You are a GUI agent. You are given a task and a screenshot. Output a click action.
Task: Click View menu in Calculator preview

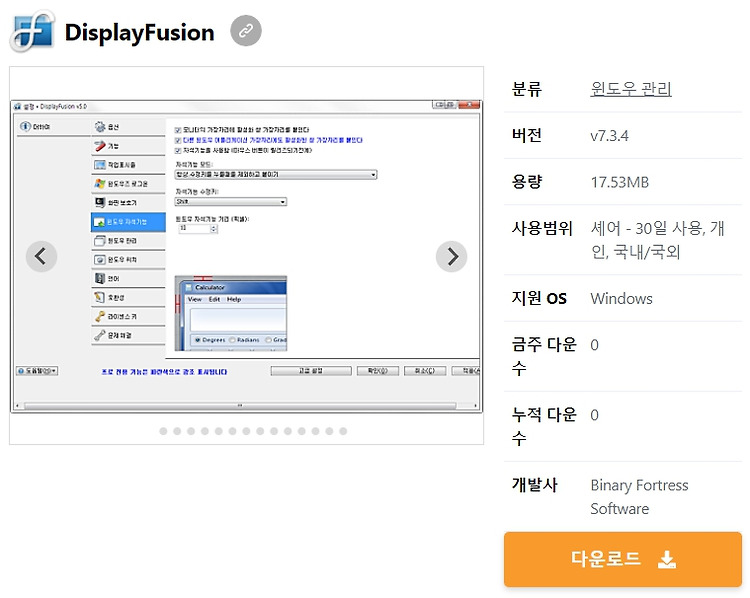click(x=195, y=299)
